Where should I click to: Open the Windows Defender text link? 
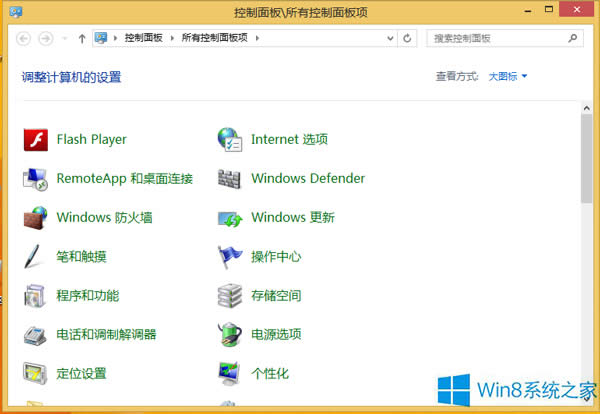click(308, 178)
